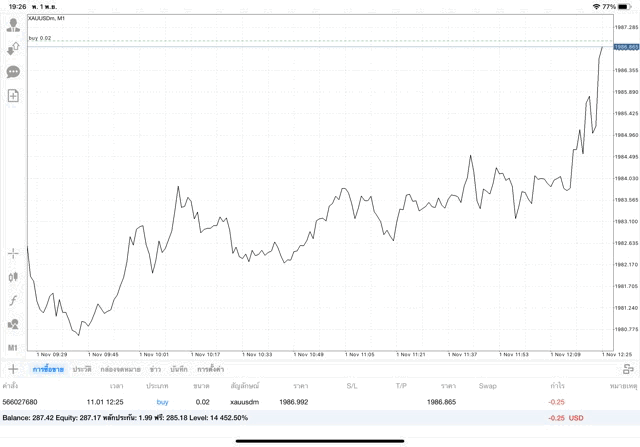Go to the ข่าว tab
This screenshot has width=640, height=447.
pos(155,369)
